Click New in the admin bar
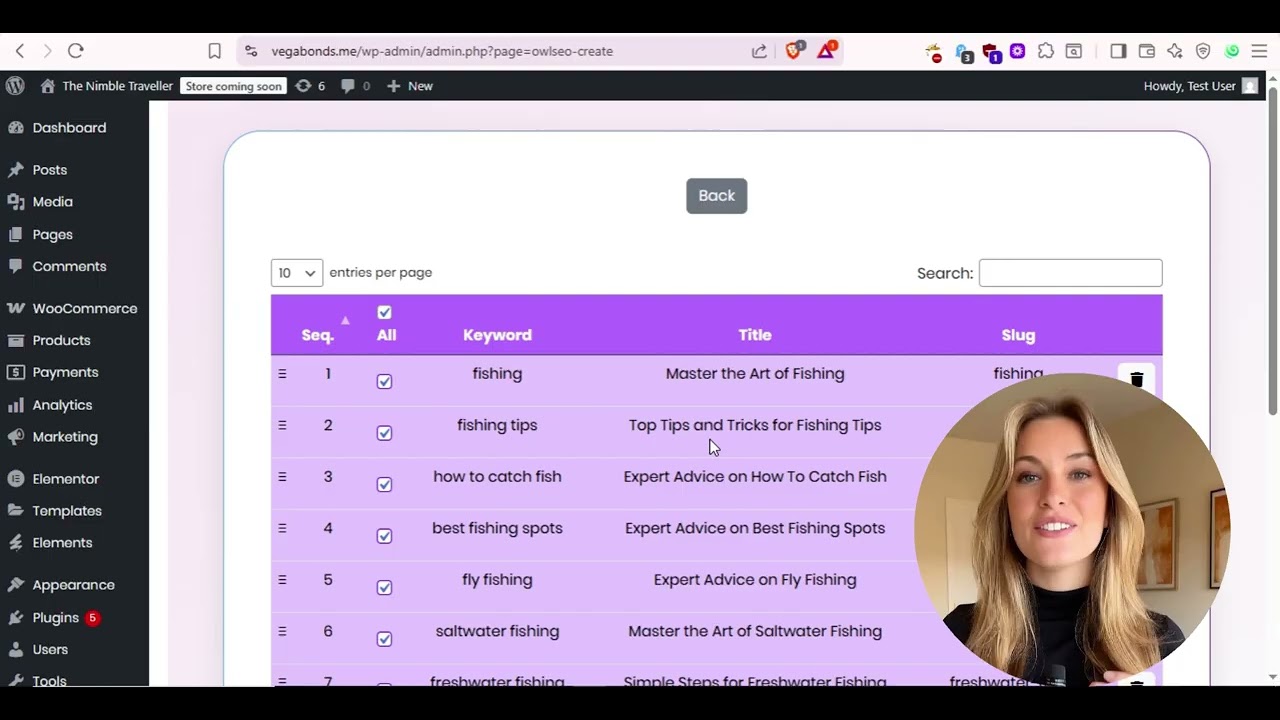The height and width of the screenshot is (720, 1280). pos(410,86)
